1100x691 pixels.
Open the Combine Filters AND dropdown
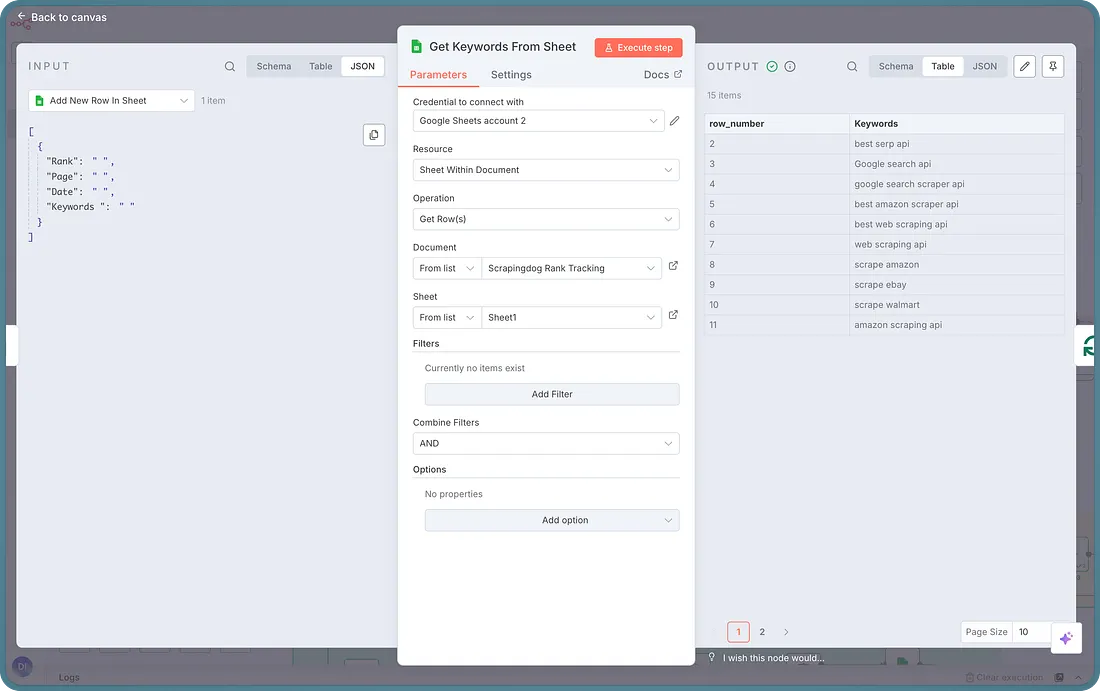pos(545,443)
